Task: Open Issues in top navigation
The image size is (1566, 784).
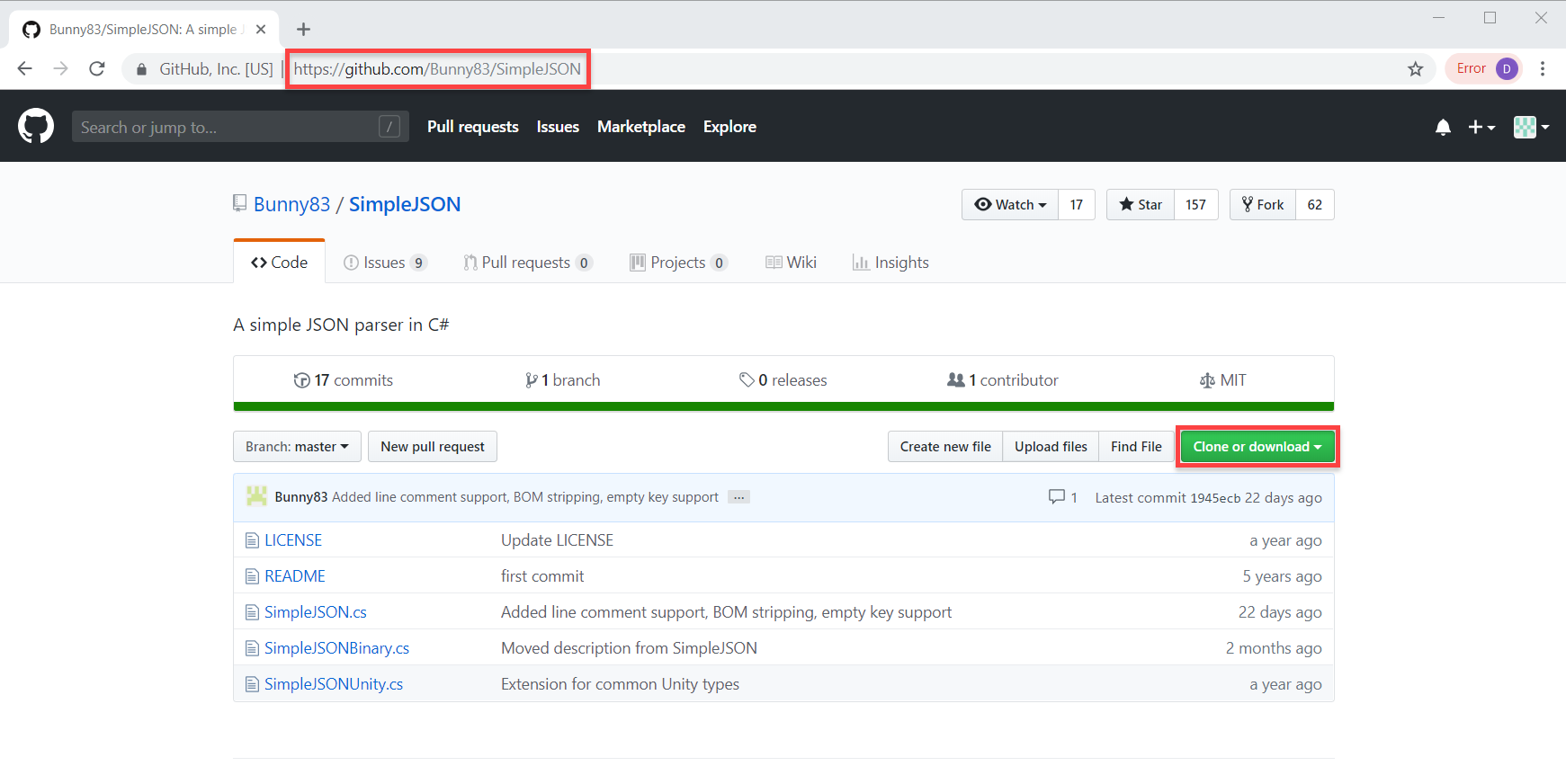Action: (558, 127)
